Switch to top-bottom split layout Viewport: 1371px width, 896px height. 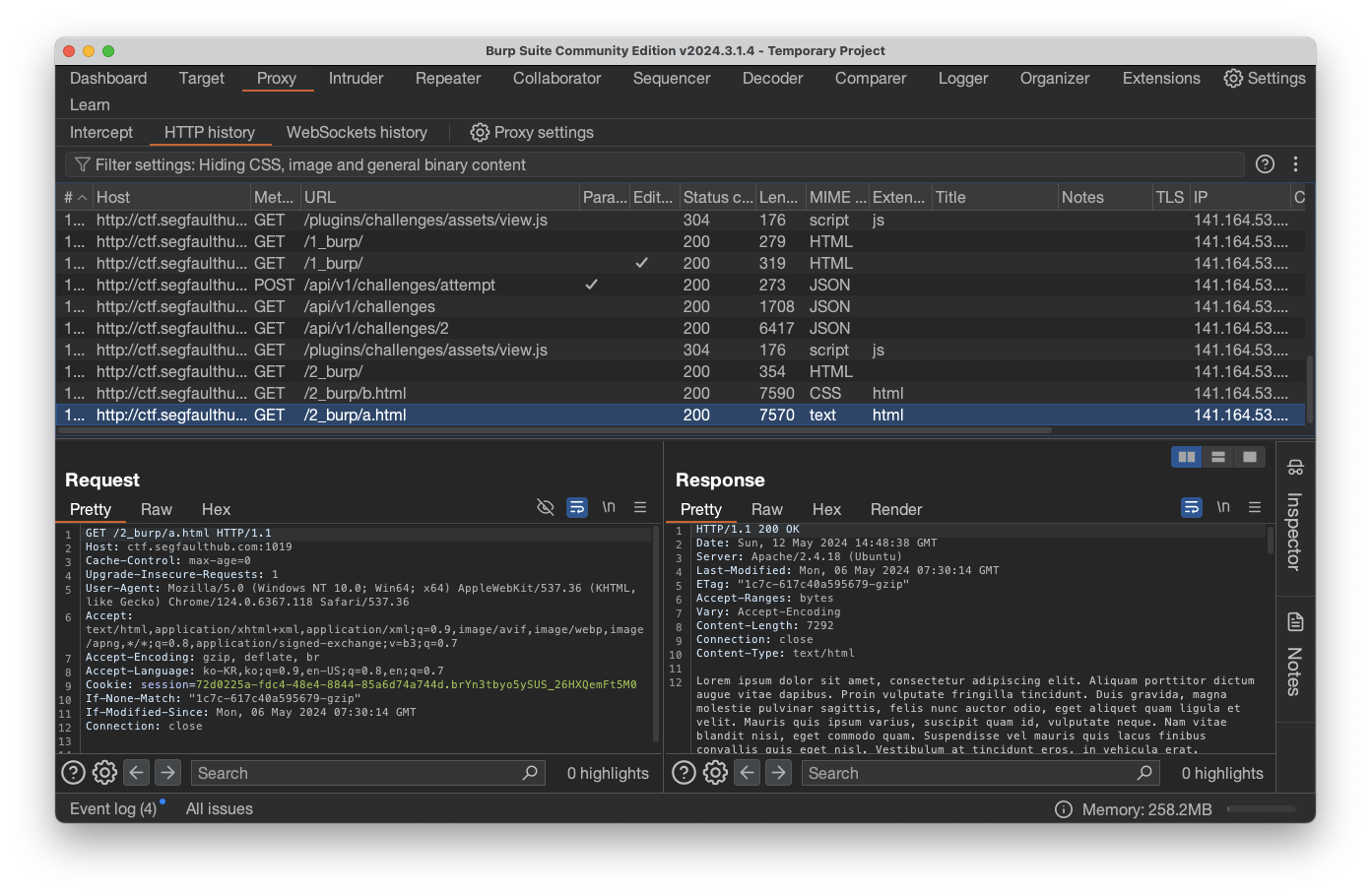coord(1218,457)
